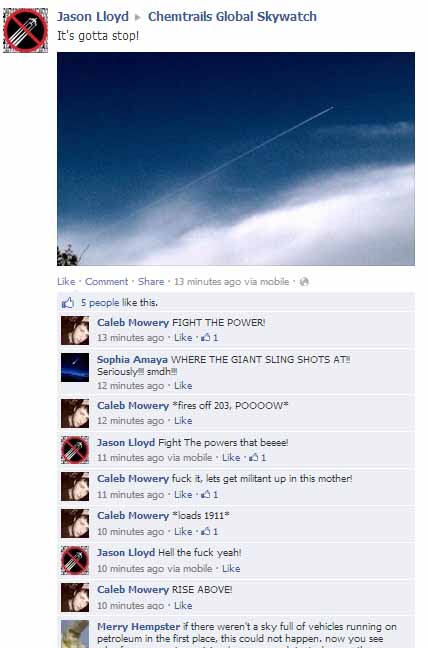The image size is (428, 648).
Task: Click the globe privacy icon after the timestamp
Action: coord(304,282)
